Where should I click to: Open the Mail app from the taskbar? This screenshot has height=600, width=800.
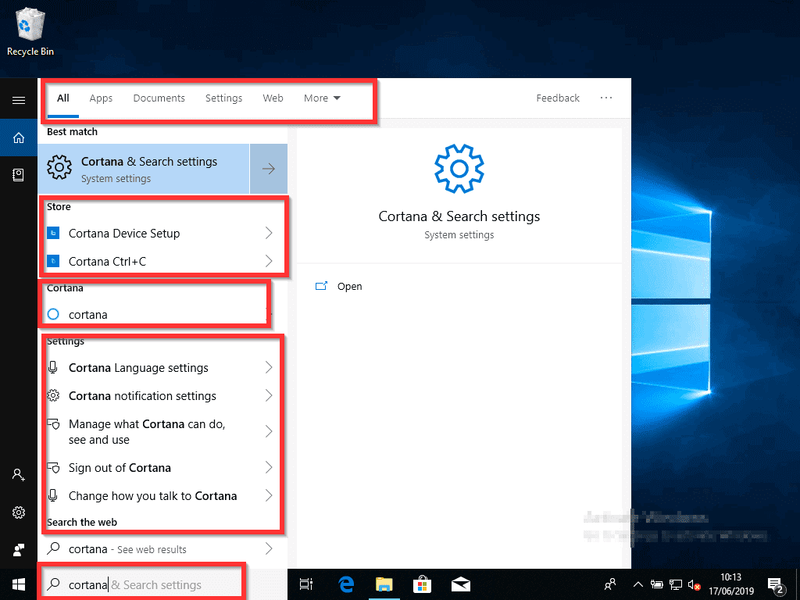(x=461, y=585)
